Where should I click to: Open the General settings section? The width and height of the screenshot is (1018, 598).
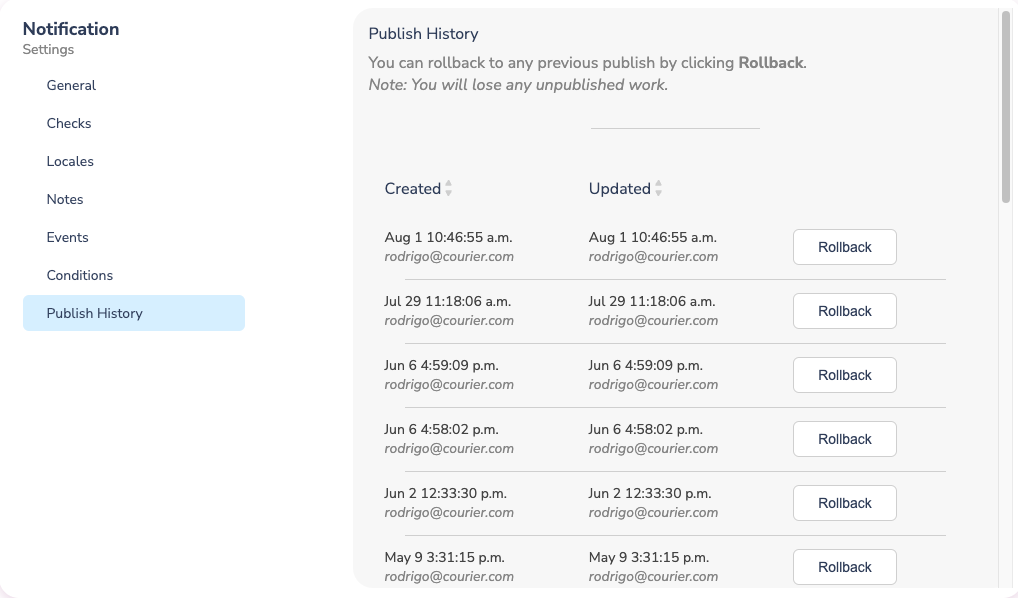[71, 85]
